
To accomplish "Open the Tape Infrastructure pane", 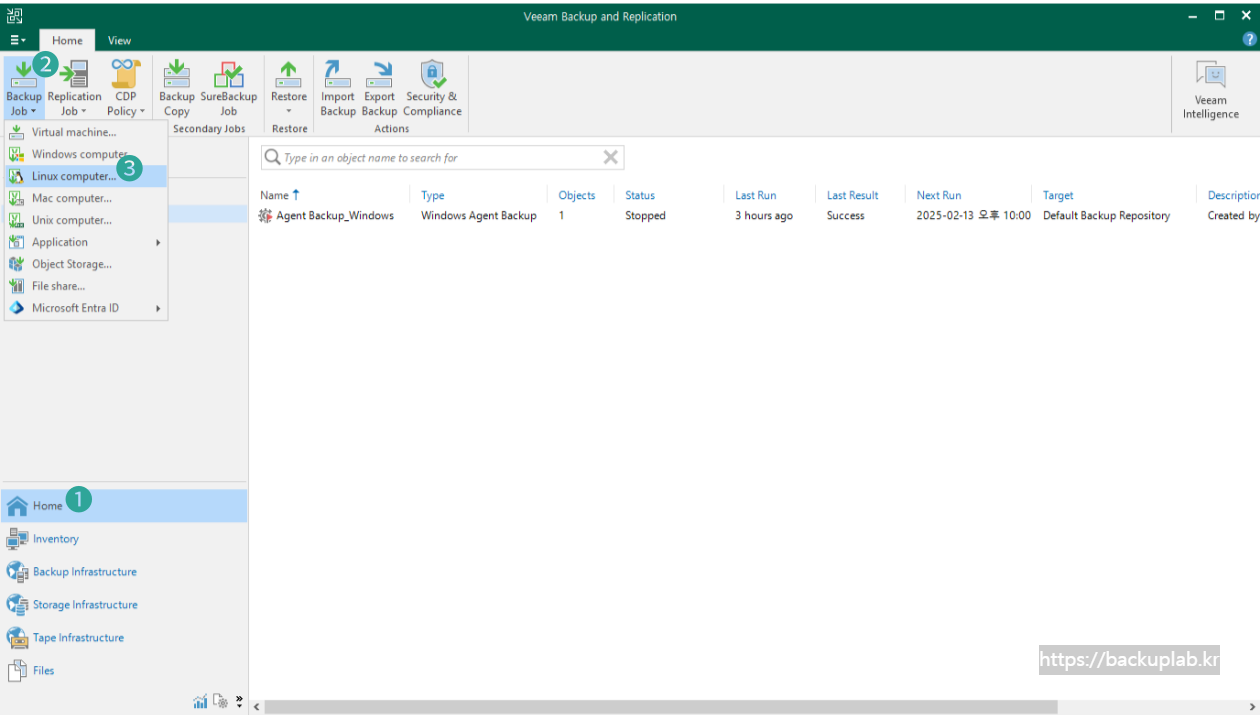I will [x=124, y=638].
